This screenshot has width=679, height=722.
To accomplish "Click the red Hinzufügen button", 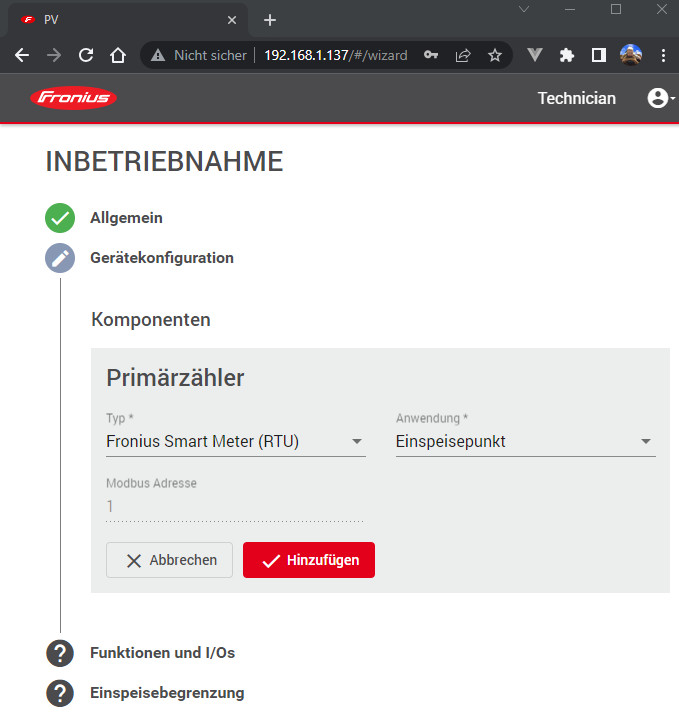I will [x=308, y=561].
